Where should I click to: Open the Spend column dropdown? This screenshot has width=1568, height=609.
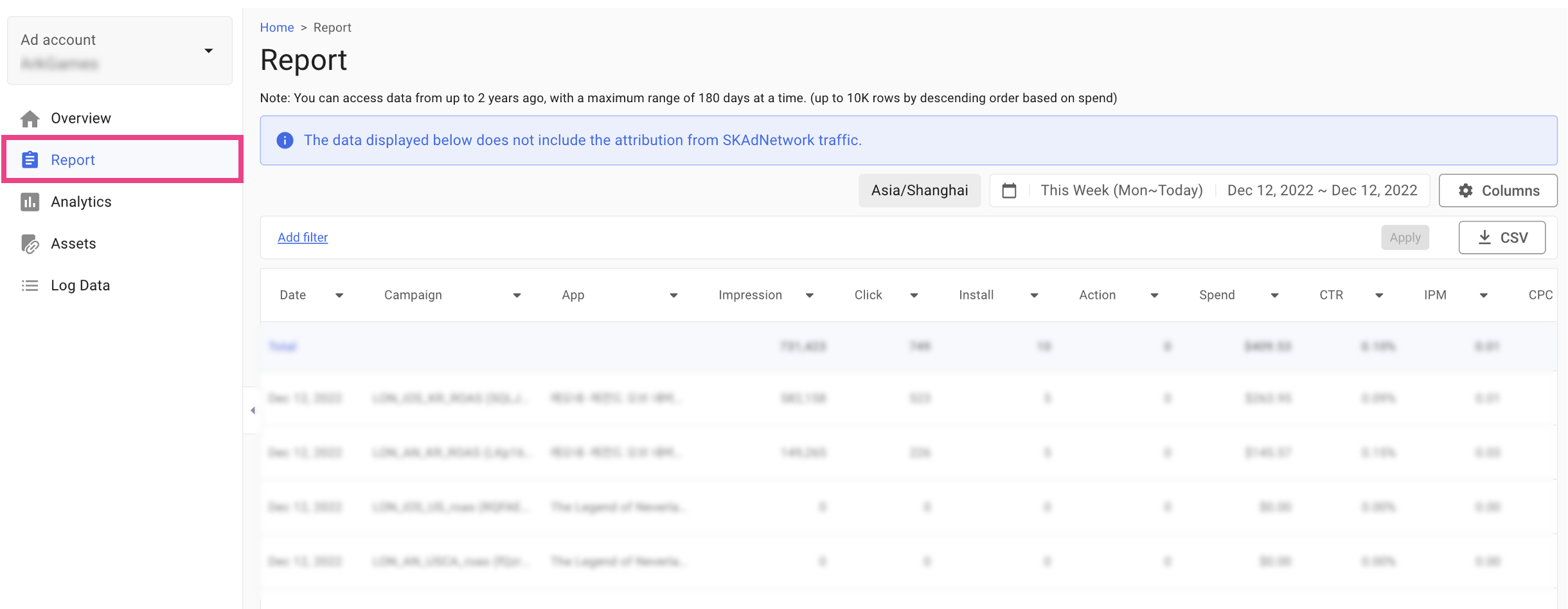pos(1275,295)
